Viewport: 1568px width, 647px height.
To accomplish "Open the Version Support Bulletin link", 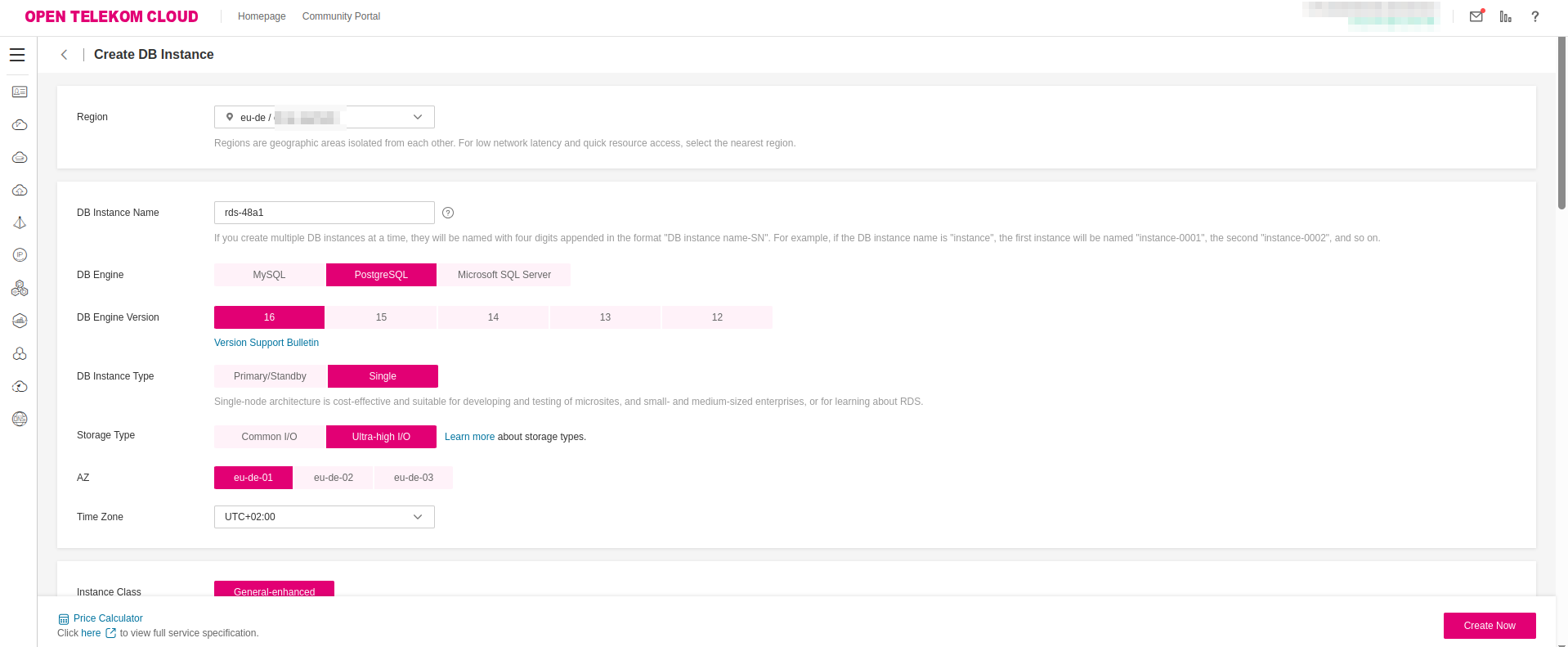I will [267, 343].
